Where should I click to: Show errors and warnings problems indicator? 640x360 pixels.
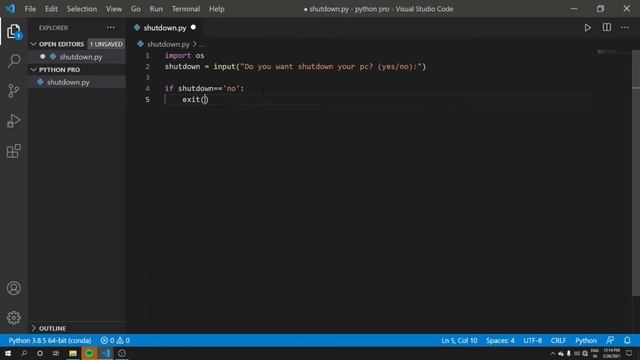point(115,340)
